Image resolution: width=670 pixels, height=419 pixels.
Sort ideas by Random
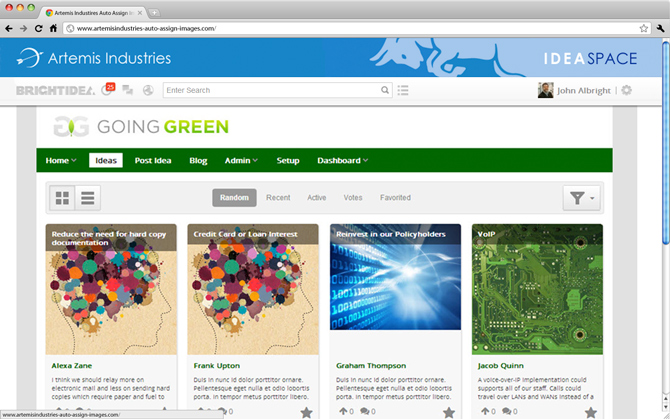coord(234,198)
